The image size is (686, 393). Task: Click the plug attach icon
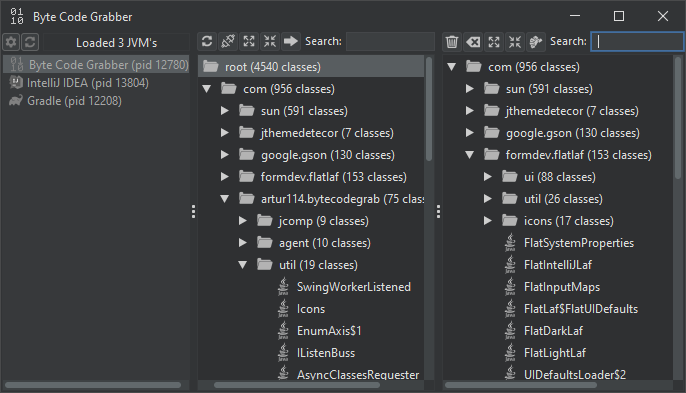[228, 41]
